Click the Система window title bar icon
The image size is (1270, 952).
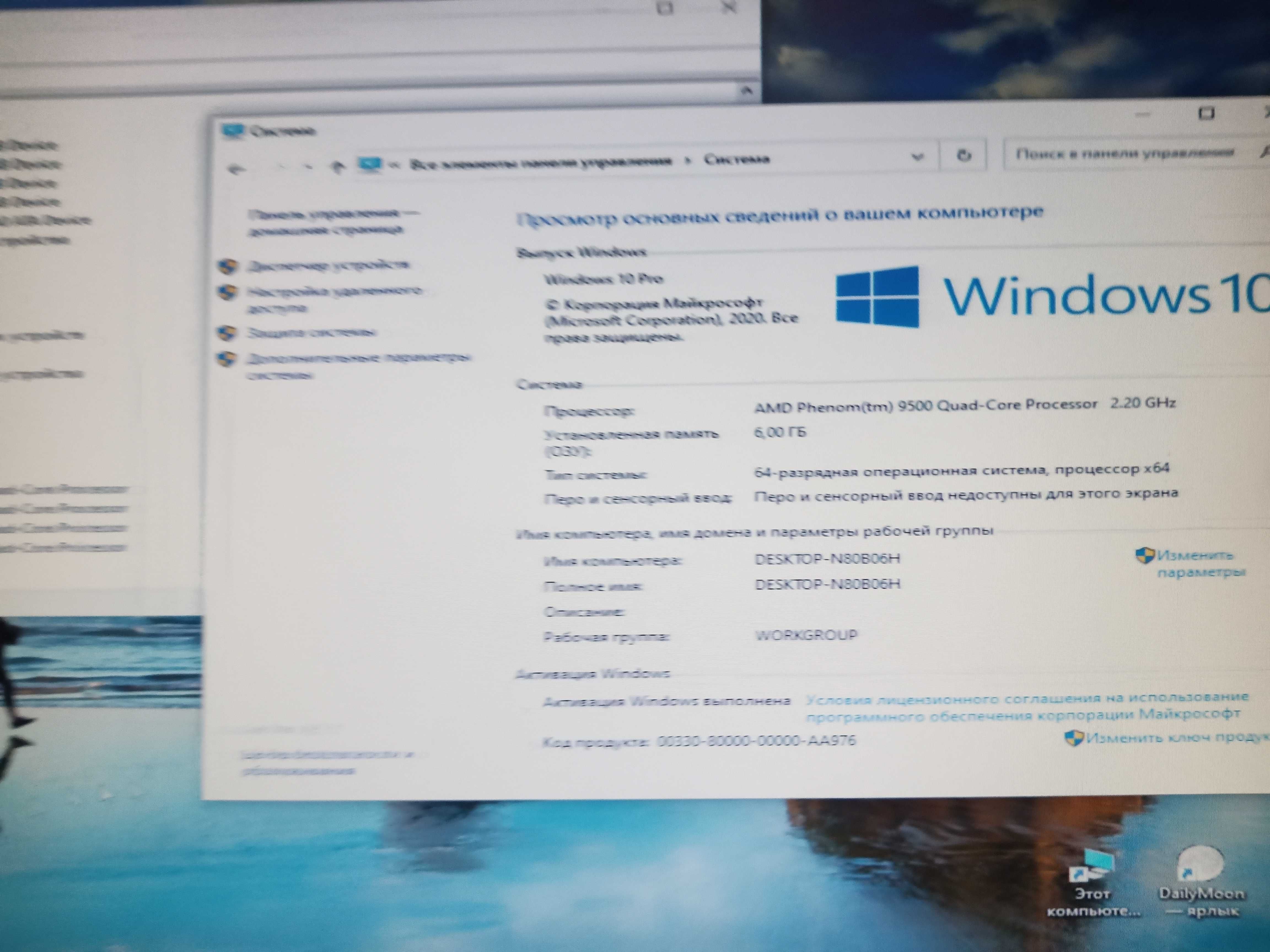point(233,131)
